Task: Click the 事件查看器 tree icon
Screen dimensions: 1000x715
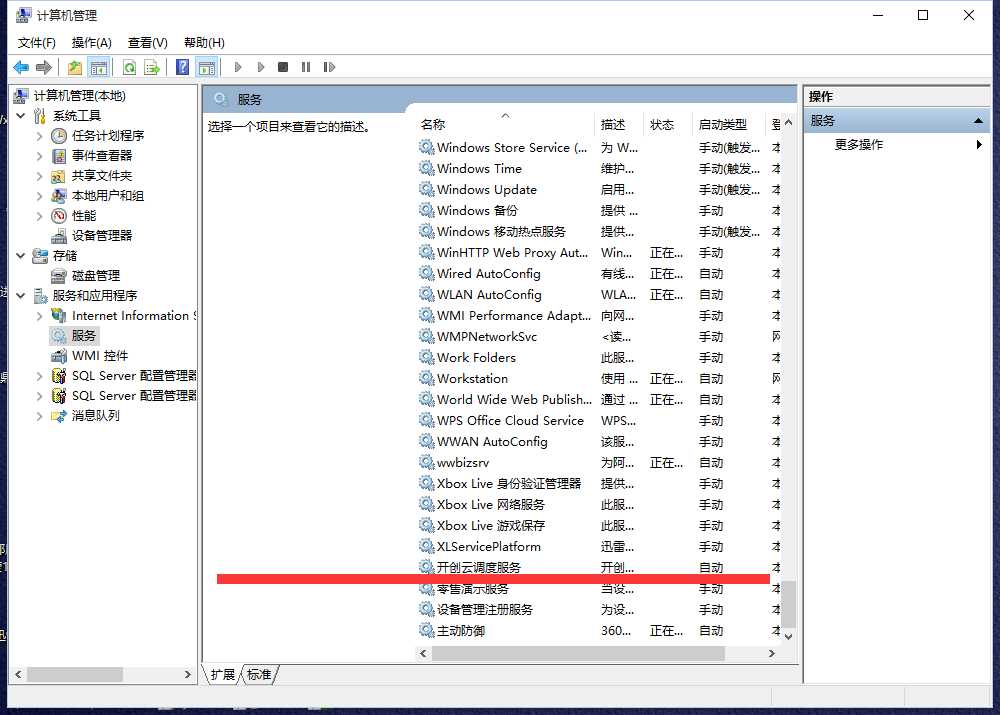Action: pyautogui.click(x=59, y=156)
